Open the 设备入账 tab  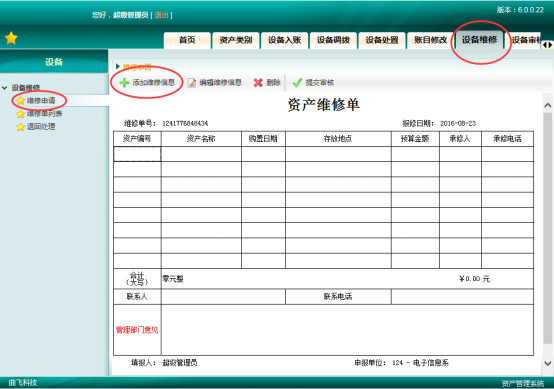284,40
